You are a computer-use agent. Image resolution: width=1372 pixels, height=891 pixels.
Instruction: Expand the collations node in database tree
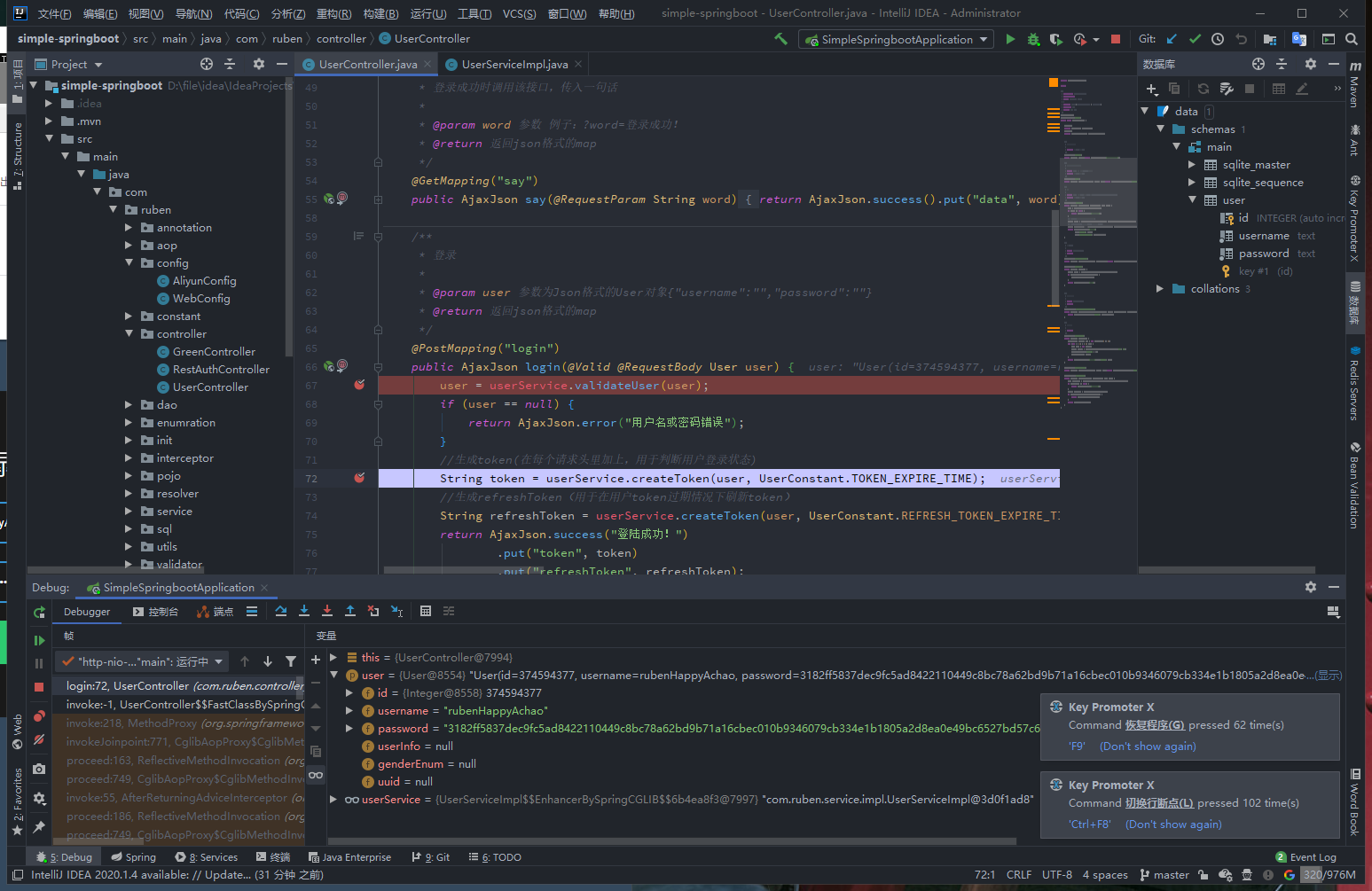[x=1160, y=289]
